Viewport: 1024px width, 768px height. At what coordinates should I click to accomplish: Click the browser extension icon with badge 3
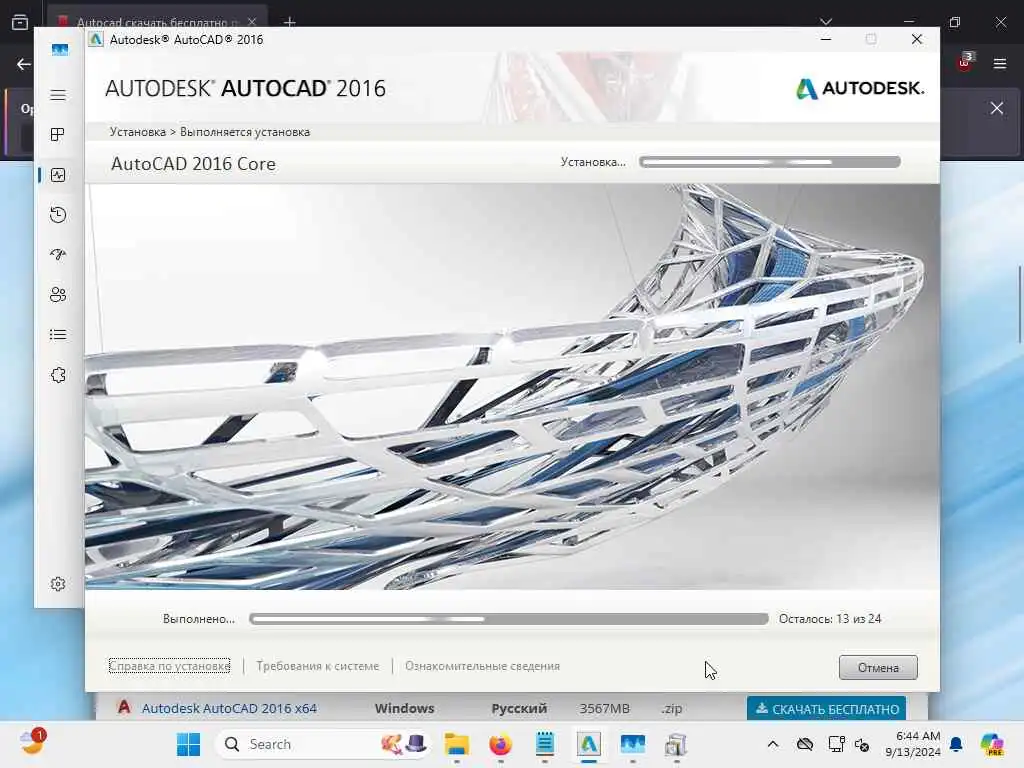[x=965, y=62]
